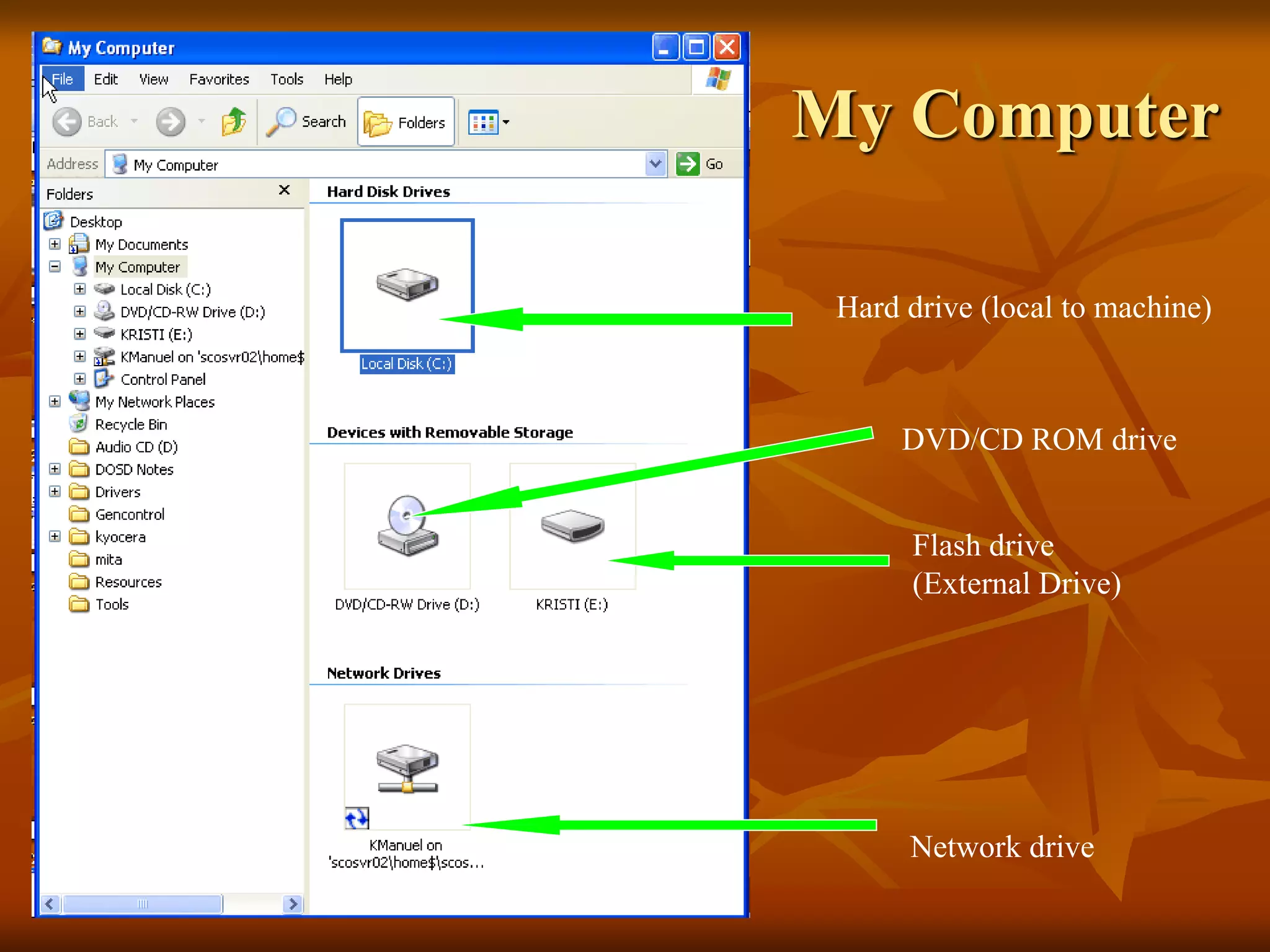Screen dimensions: 1270x952
Task: Select My Documents icon in tree
Action: (x=79, y=244)
